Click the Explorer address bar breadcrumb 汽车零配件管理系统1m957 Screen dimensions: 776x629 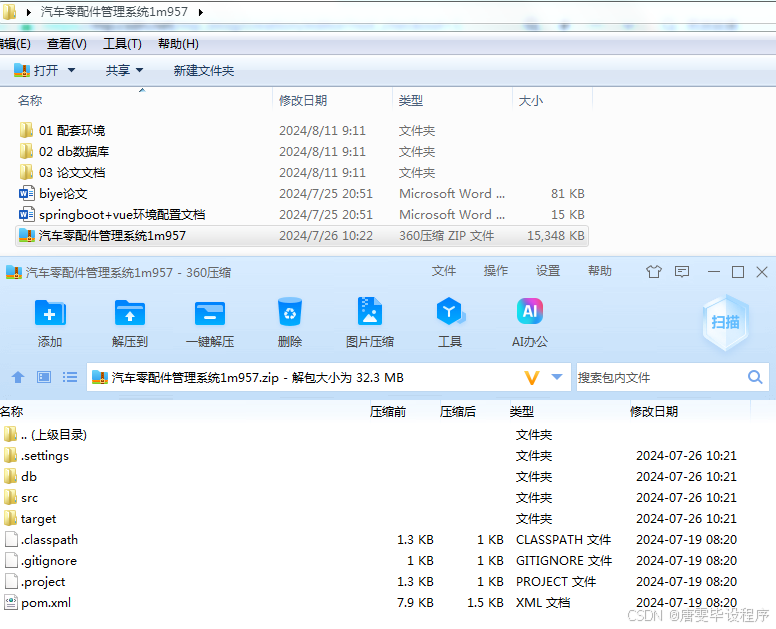click(x=114, y=12)
